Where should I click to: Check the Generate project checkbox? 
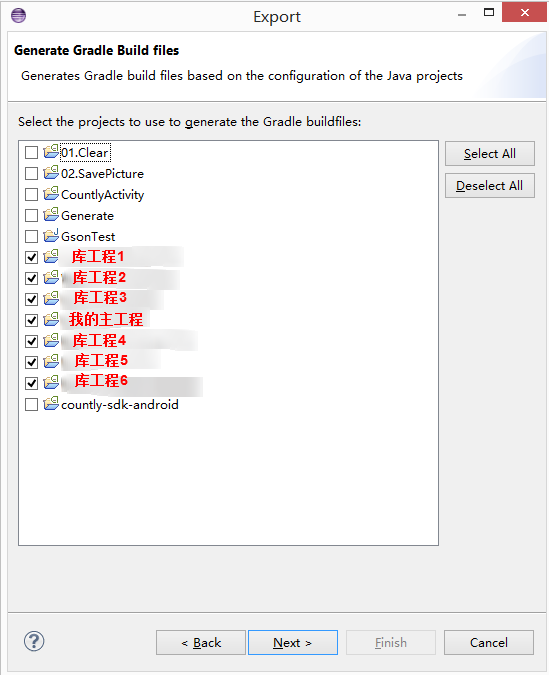click(31, 215)
